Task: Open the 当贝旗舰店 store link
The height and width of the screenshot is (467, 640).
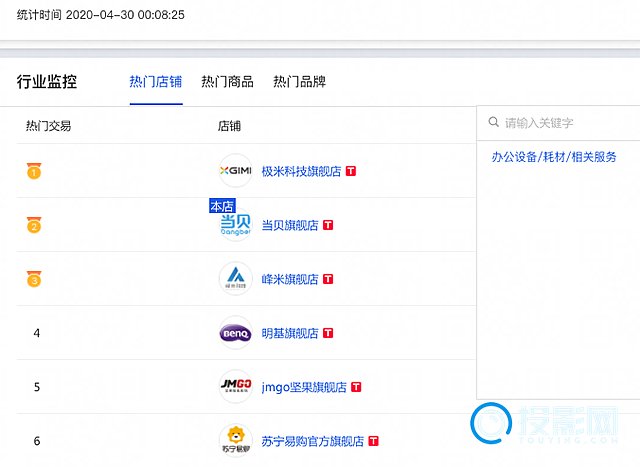Action: 289,226
